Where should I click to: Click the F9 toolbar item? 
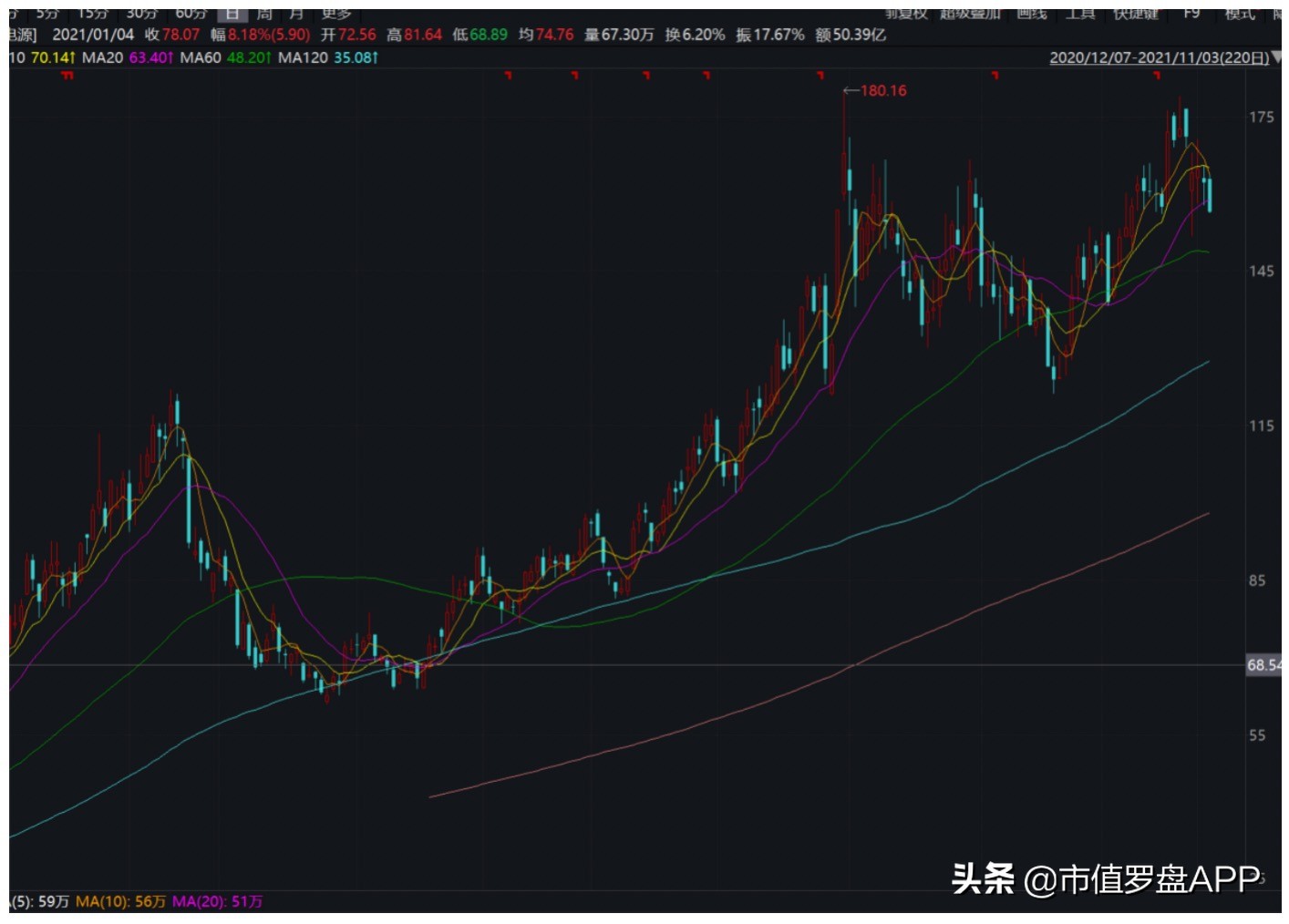tap(1191, 14)
